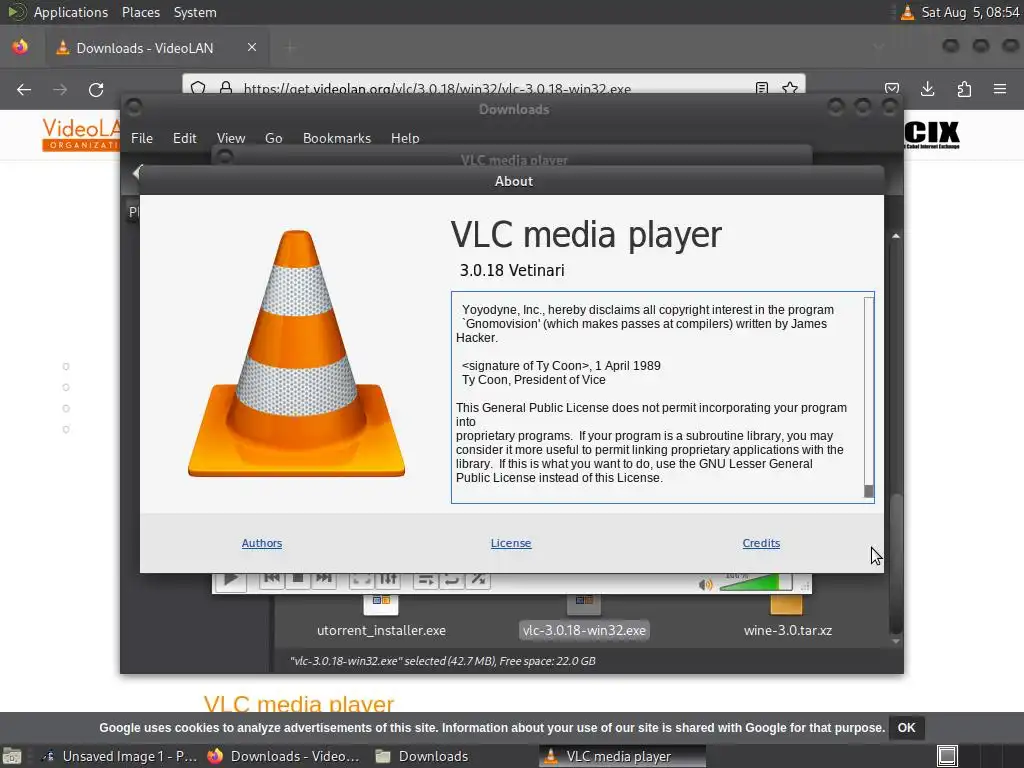The height and width of the screenshot is (768, 1024).
Task: Select utorrent_installer.exe file
Action: pyautogui.click(x=381, y=630)
